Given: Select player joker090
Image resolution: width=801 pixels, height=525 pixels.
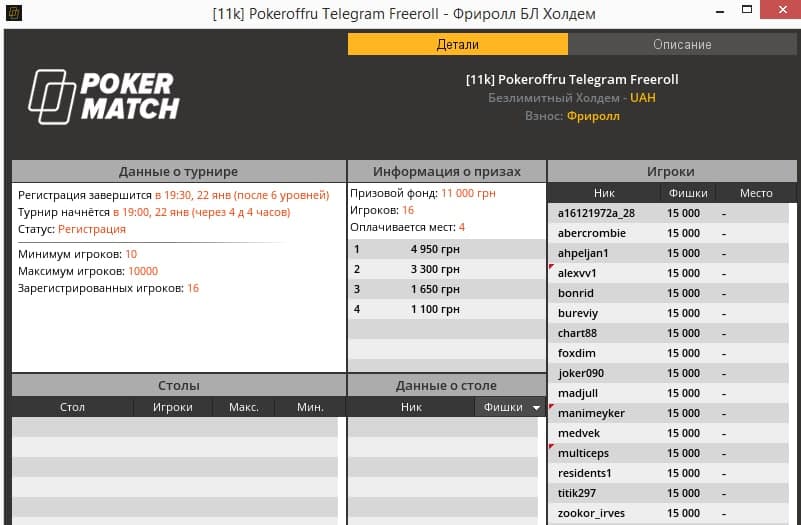Looking at the screenshot, I should tap(668, 373).
